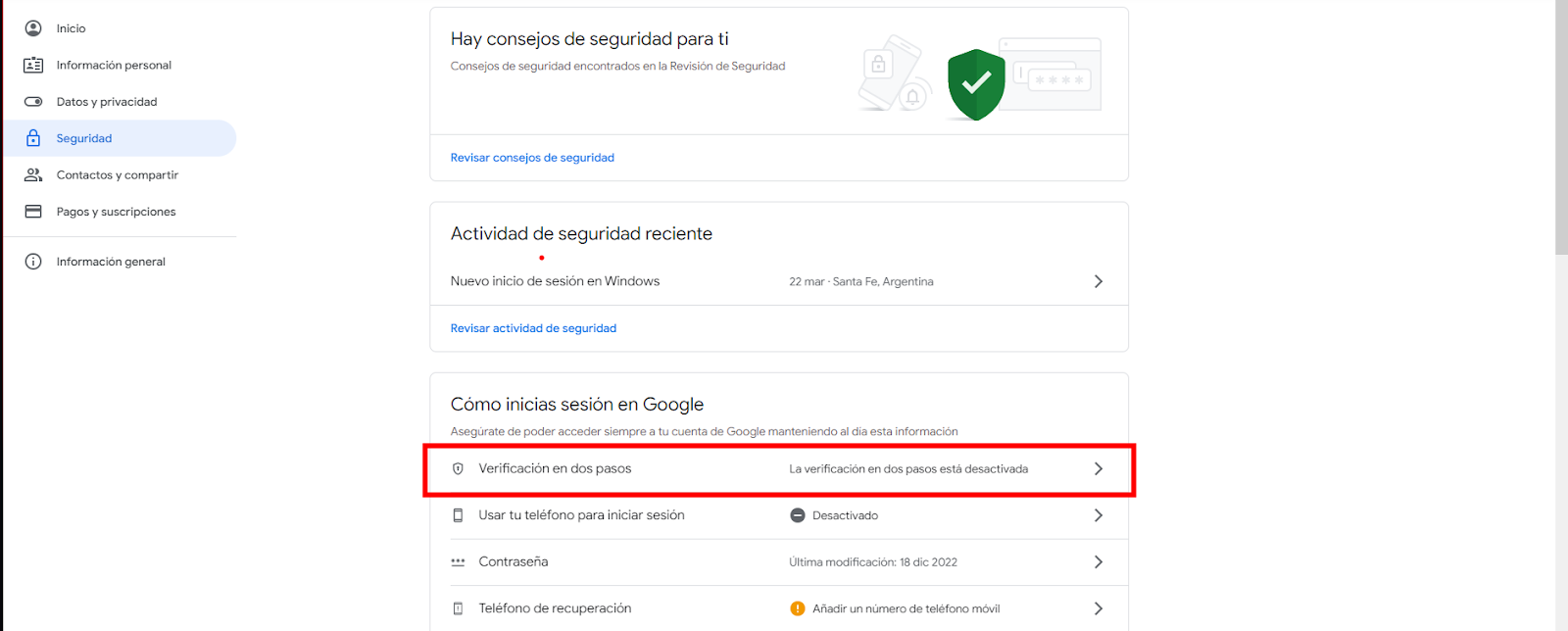Click the Información general info icon
The height and width of the screenshot is (631, 1568).
[x=33, y=262]
